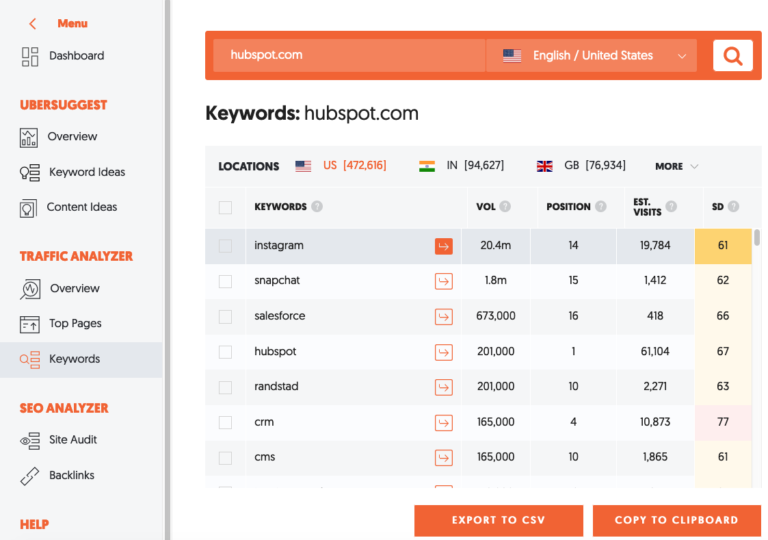Open the Dashboard grid icon
Image resolution: width=768 pixels, height=540 pixels.
click(x=29, y=56)
